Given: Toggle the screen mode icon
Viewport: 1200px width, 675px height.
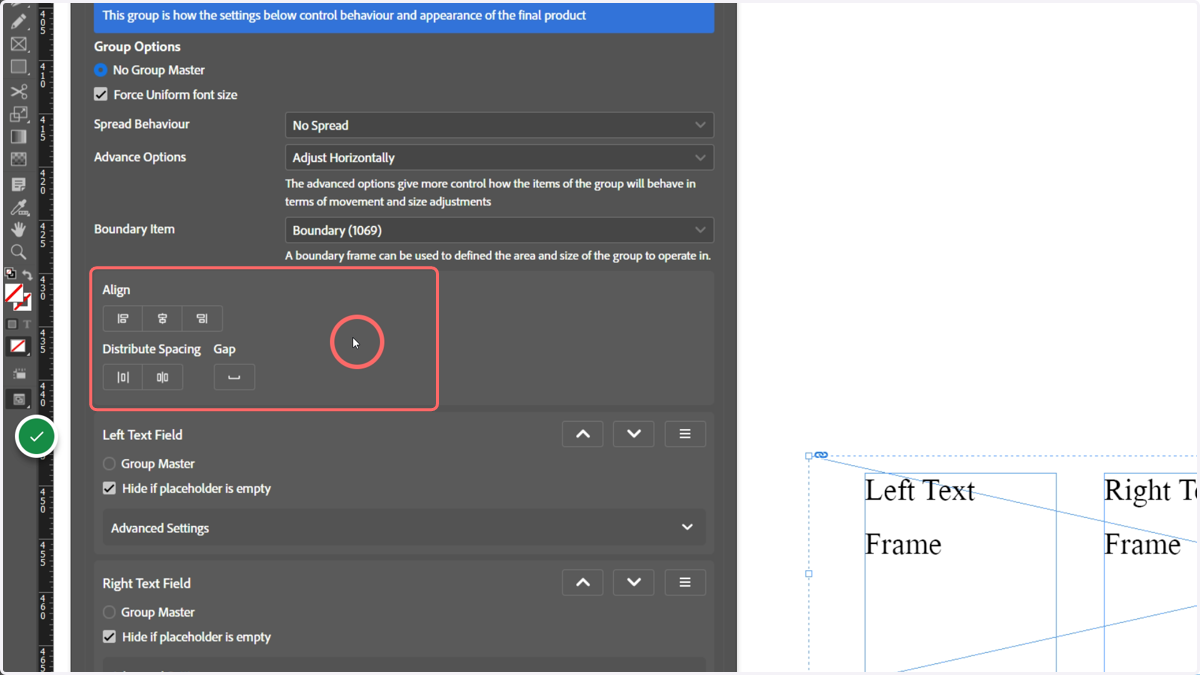Looking at the screenshot, I should (x=18, y=399).
